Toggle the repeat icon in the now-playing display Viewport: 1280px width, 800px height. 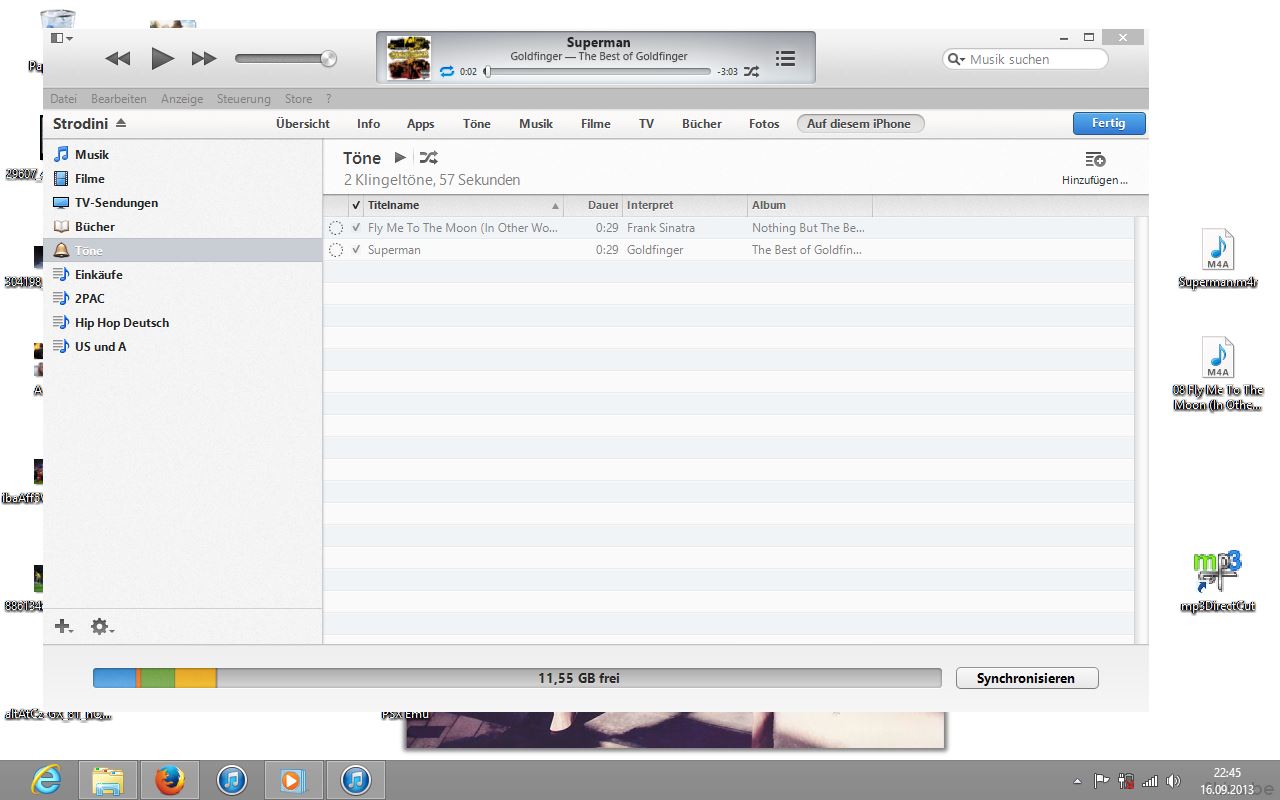pos(447,72)
